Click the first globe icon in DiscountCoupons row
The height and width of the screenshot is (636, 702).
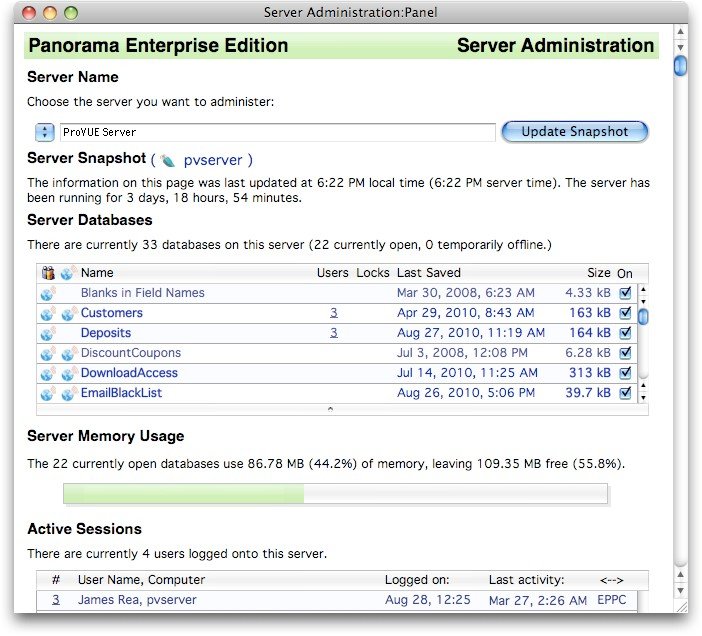tap(47, 354)
